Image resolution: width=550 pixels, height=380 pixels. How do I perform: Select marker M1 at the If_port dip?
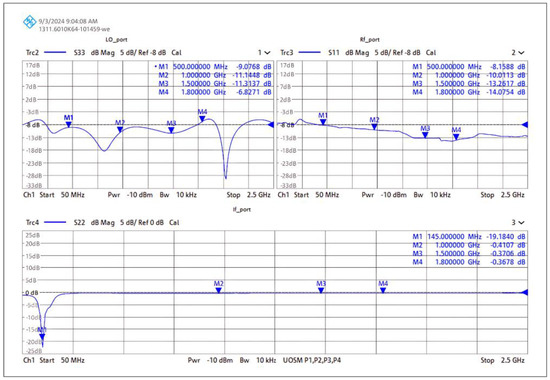coord(42,337)
